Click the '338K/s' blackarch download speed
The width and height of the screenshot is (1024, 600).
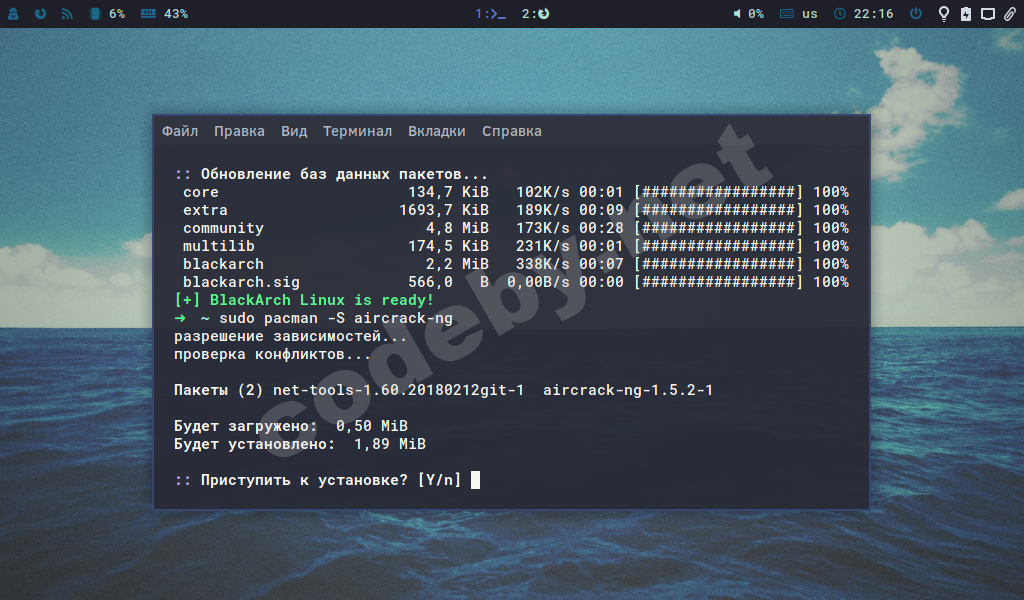click(x=543, y=264)
